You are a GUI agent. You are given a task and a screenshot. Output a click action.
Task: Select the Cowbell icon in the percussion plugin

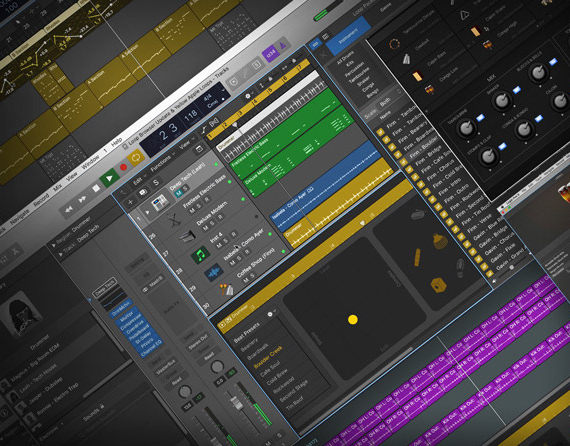click(406, 59)
